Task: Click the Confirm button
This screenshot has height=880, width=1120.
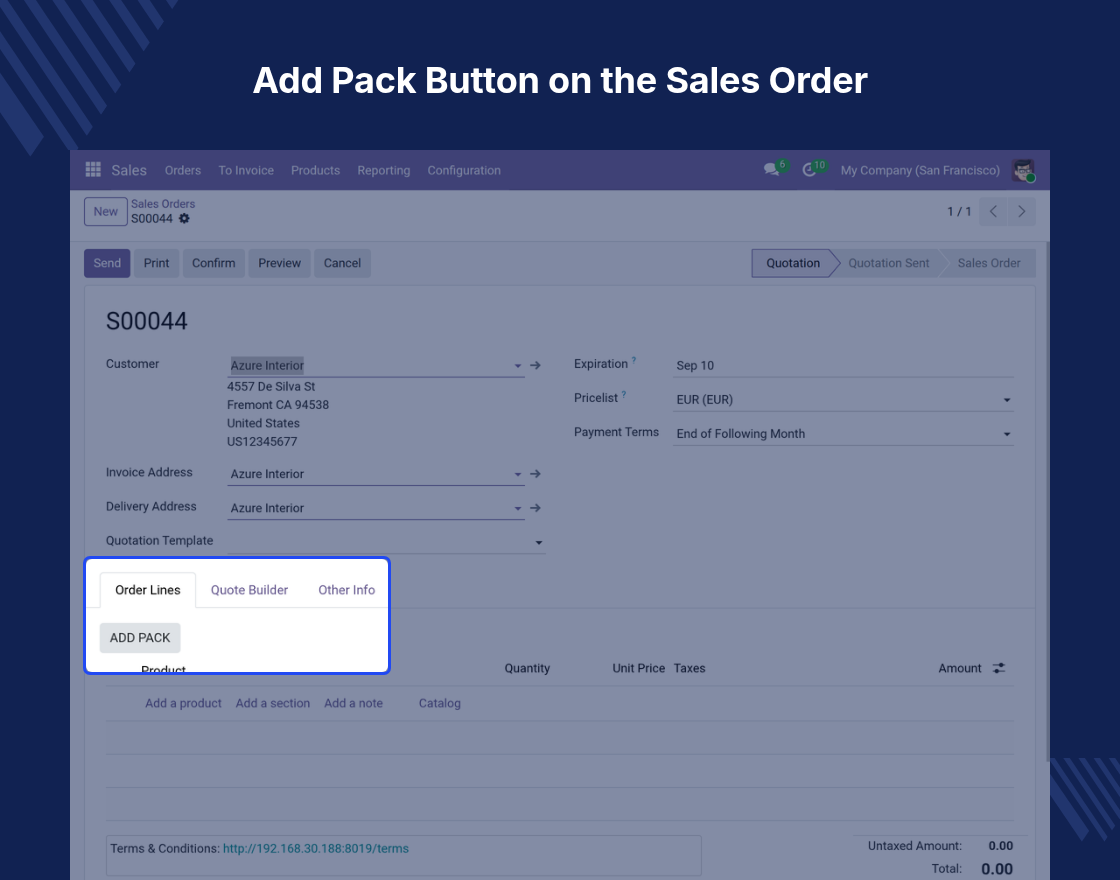Action: [214, 263]
